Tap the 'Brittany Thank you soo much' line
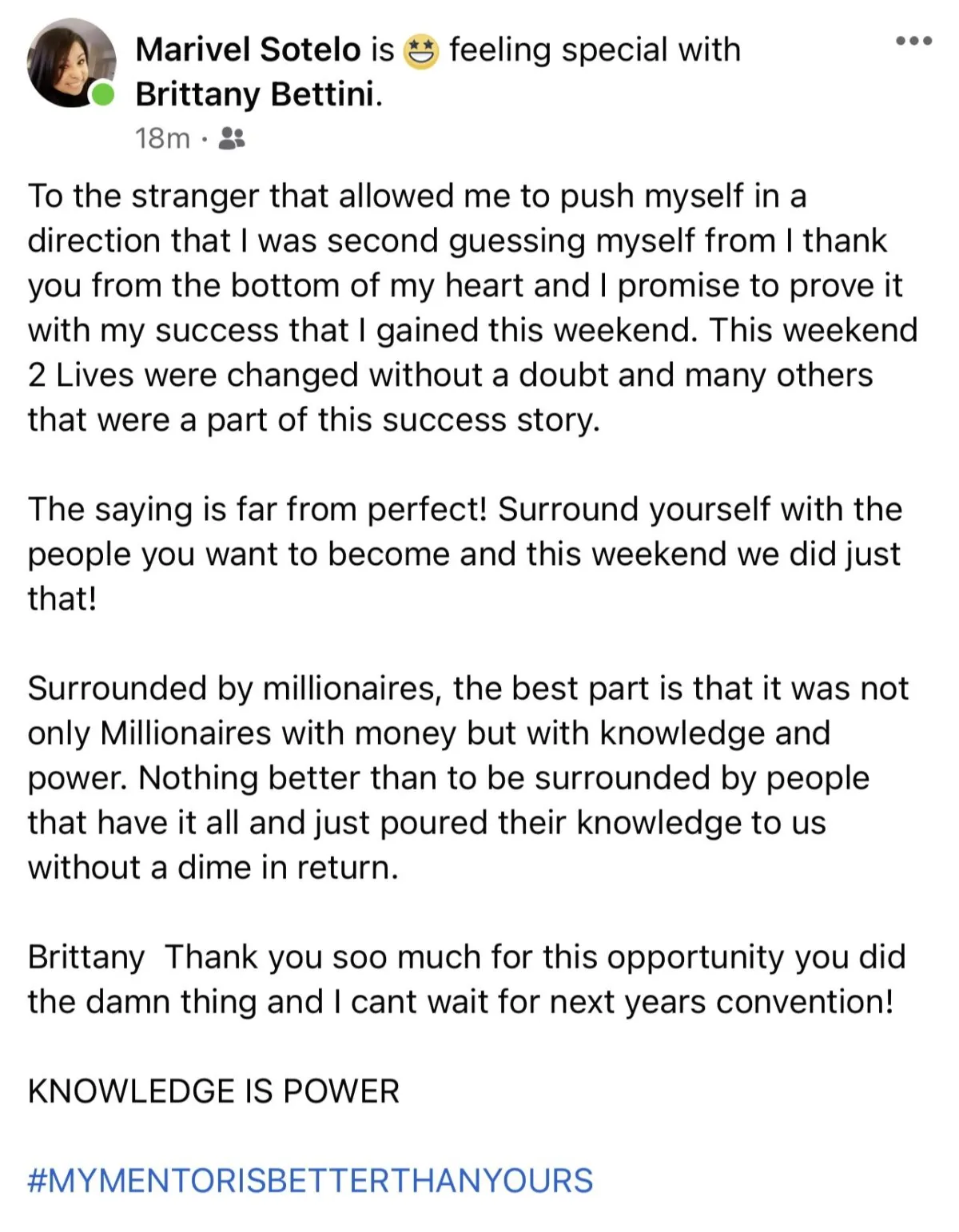This screenshot has width=959, height=1232. pos(467,956)
